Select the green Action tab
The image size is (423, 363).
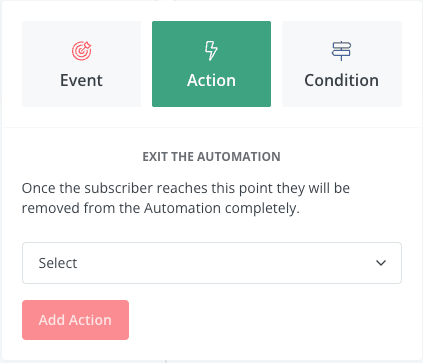point(211,64)
